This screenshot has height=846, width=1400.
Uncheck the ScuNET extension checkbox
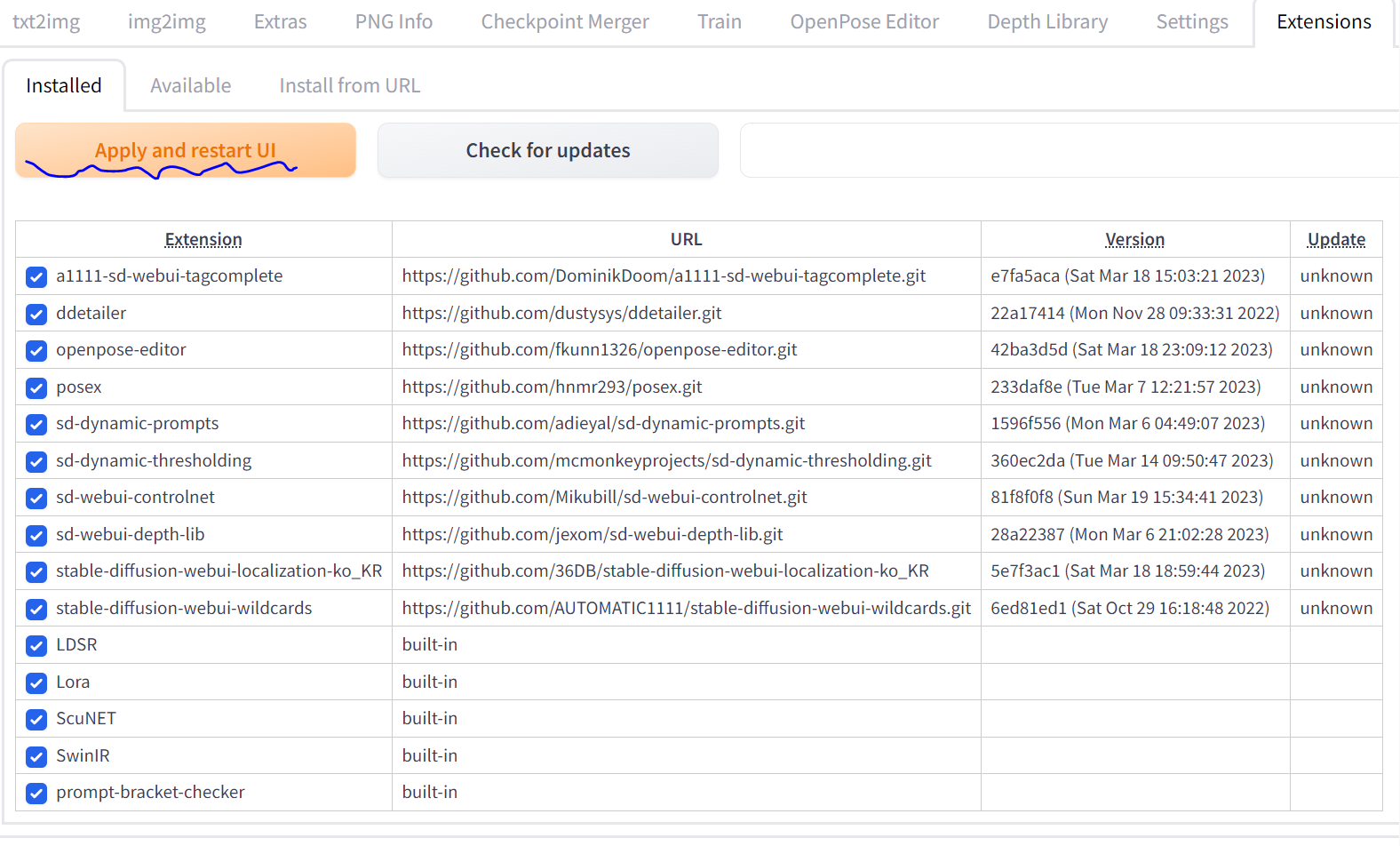click(x=36, y=720)
